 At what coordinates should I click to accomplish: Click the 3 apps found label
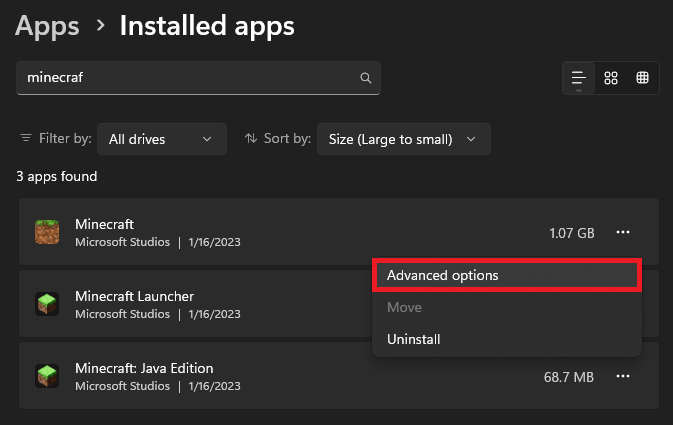pos(57,176)
